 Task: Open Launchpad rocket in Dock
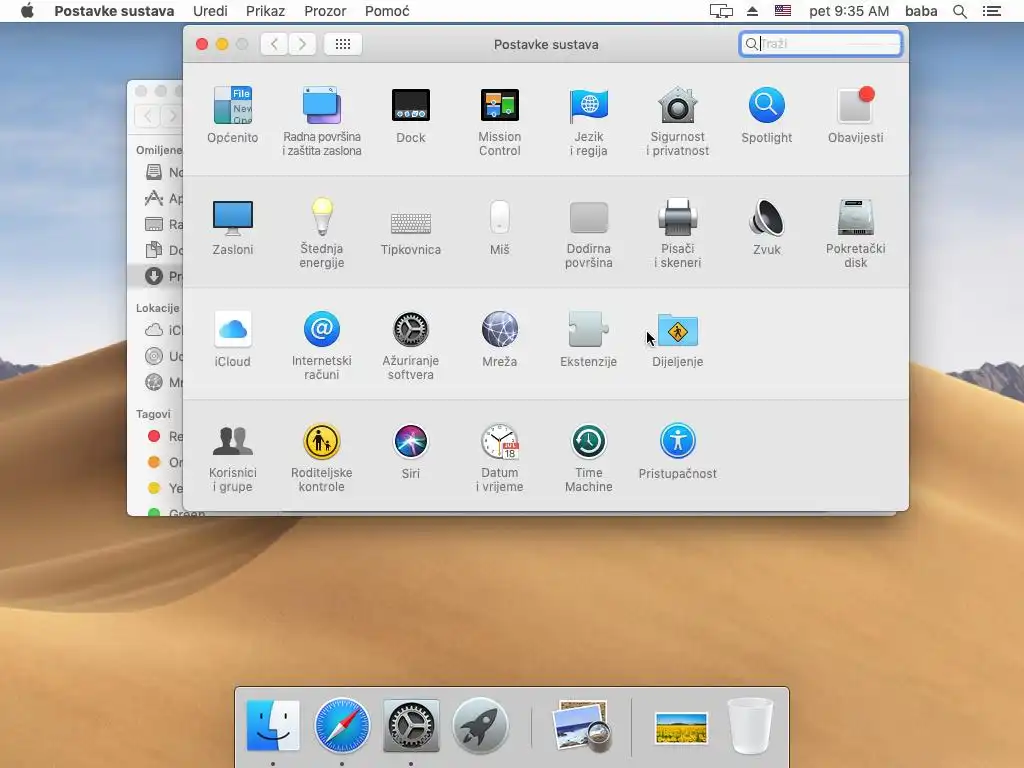click(480, 726)
